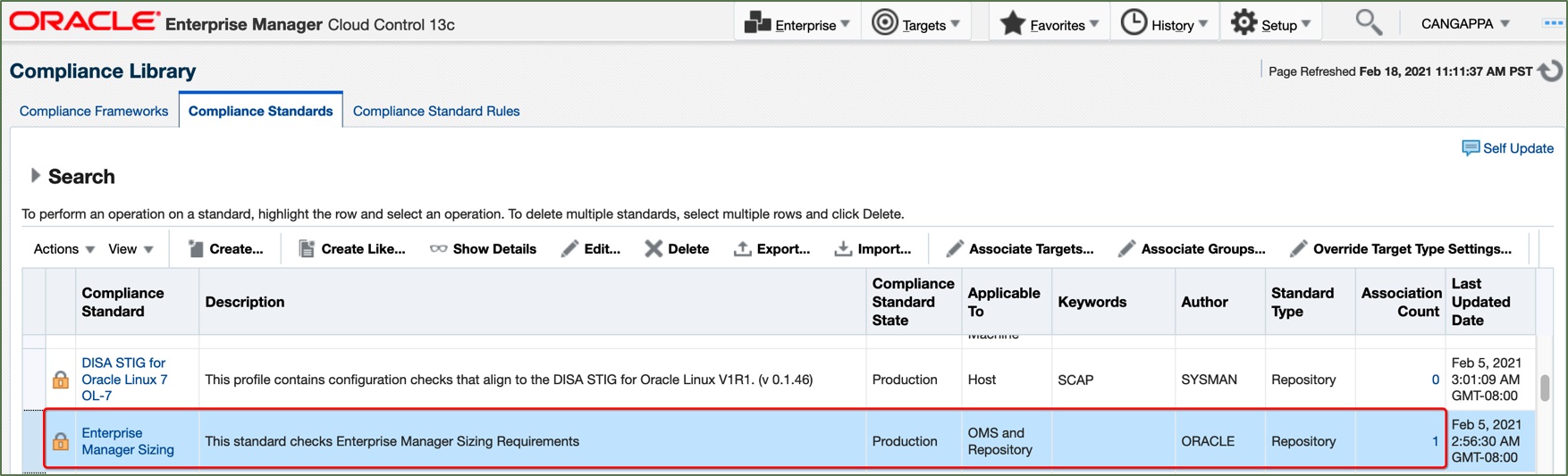Click the Create Like document icon

(306, 249)
